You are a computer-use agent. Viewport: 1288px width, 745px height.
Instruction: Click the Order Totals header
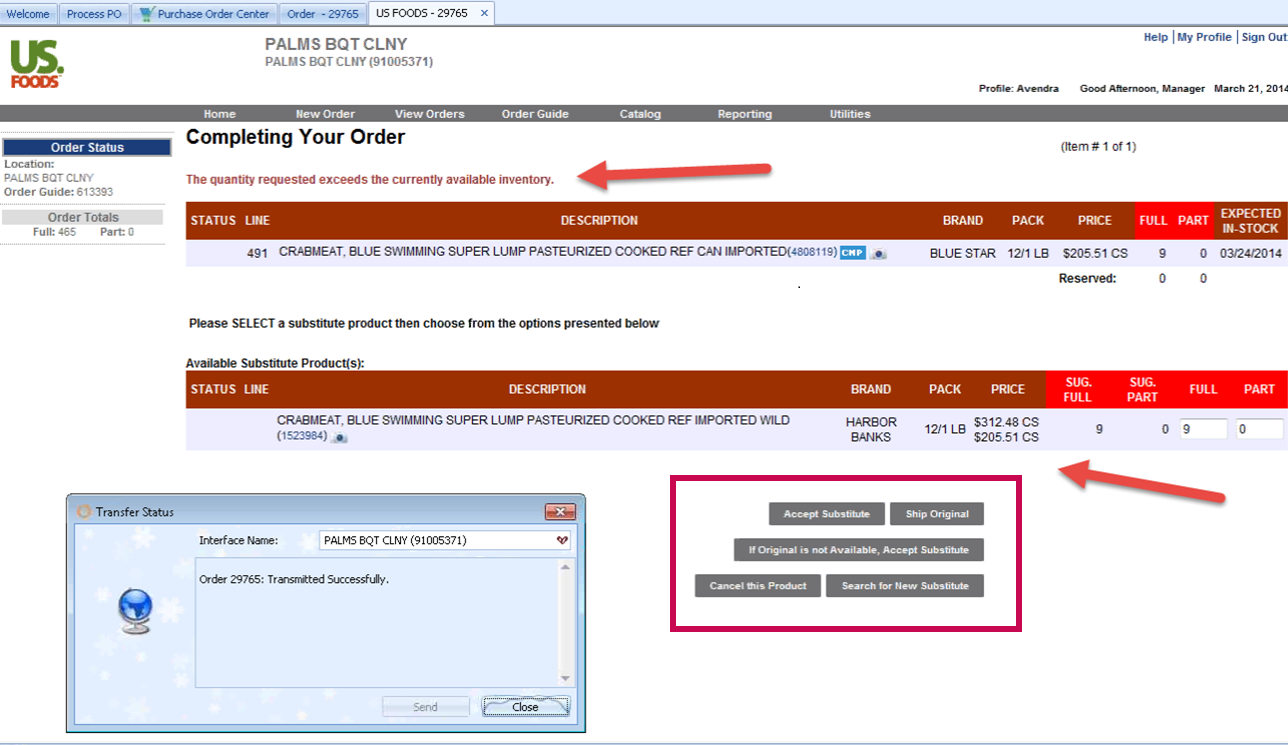83,217
